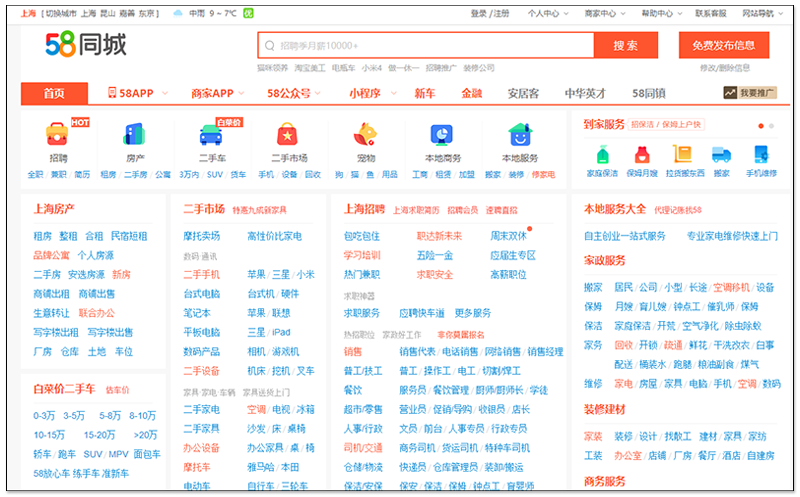The width and height of the screenshot is (800, 497).
Task: Open the 二手市场 shopping bag icon
Action: point(288,135)
